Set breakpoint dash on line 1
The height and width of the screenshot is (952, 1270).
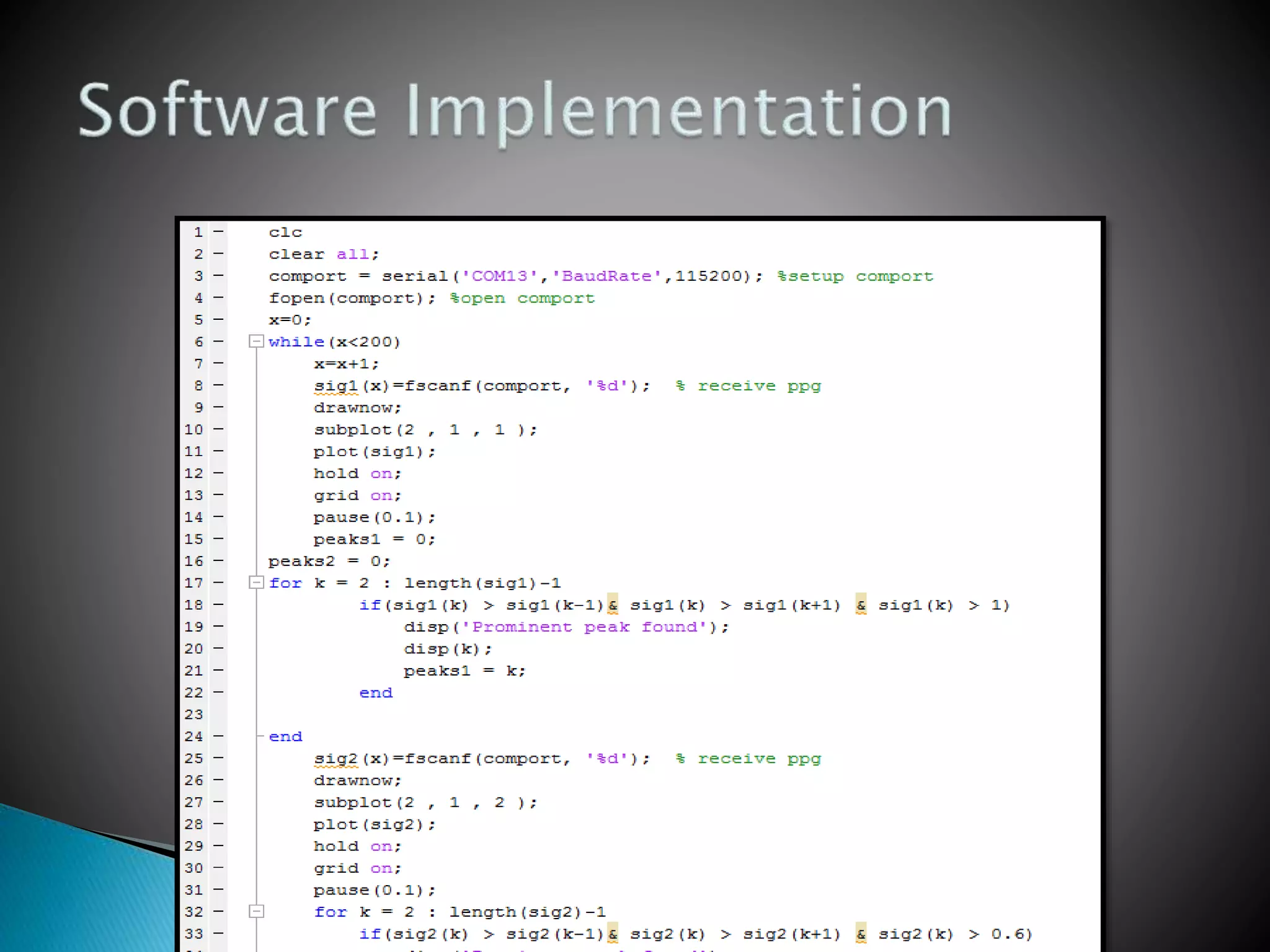pyautogui.click(x=218, y=232)
